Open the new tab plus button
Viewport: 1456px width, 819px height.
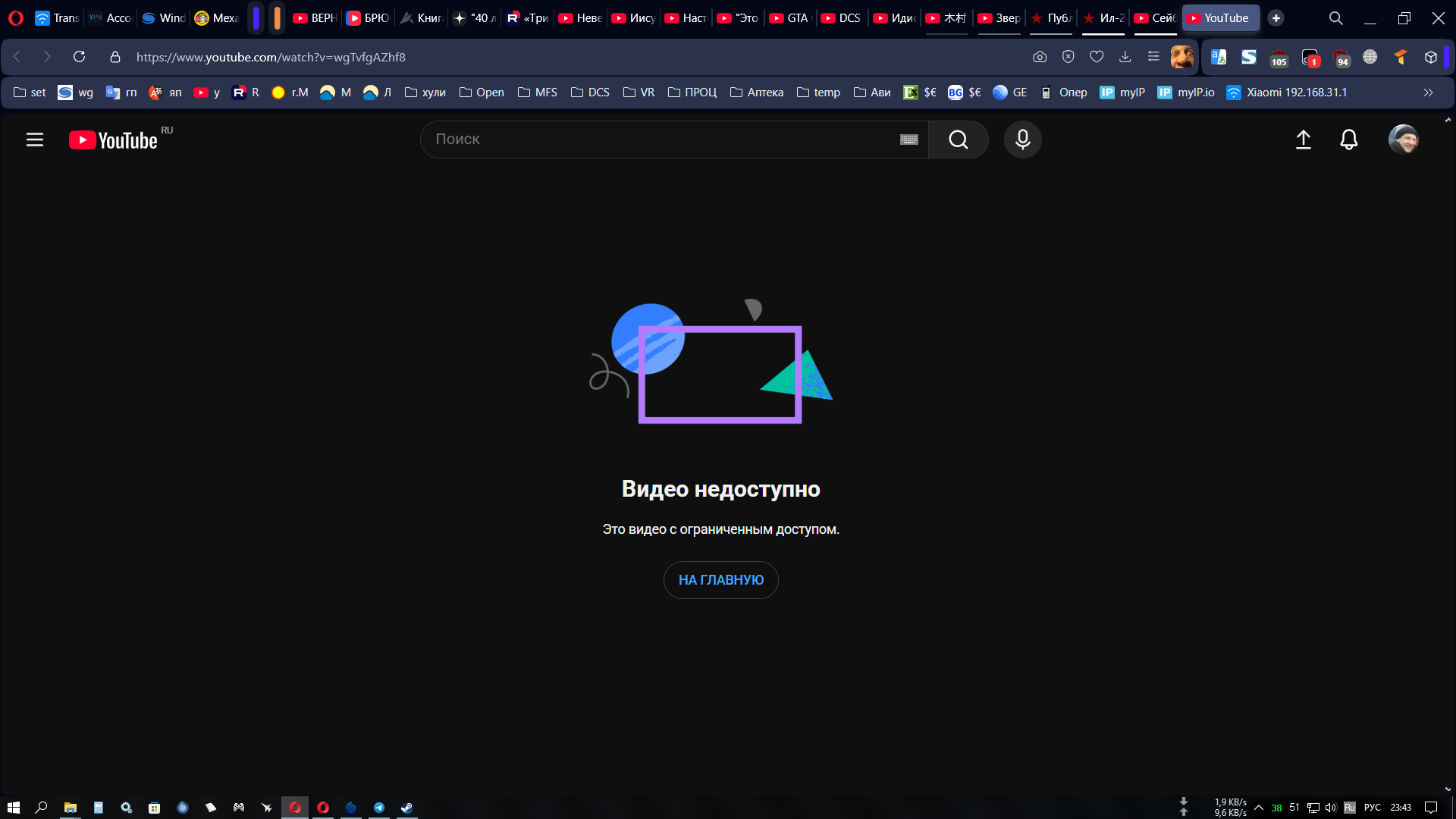pyautogui.click(x=1276, y=18)
